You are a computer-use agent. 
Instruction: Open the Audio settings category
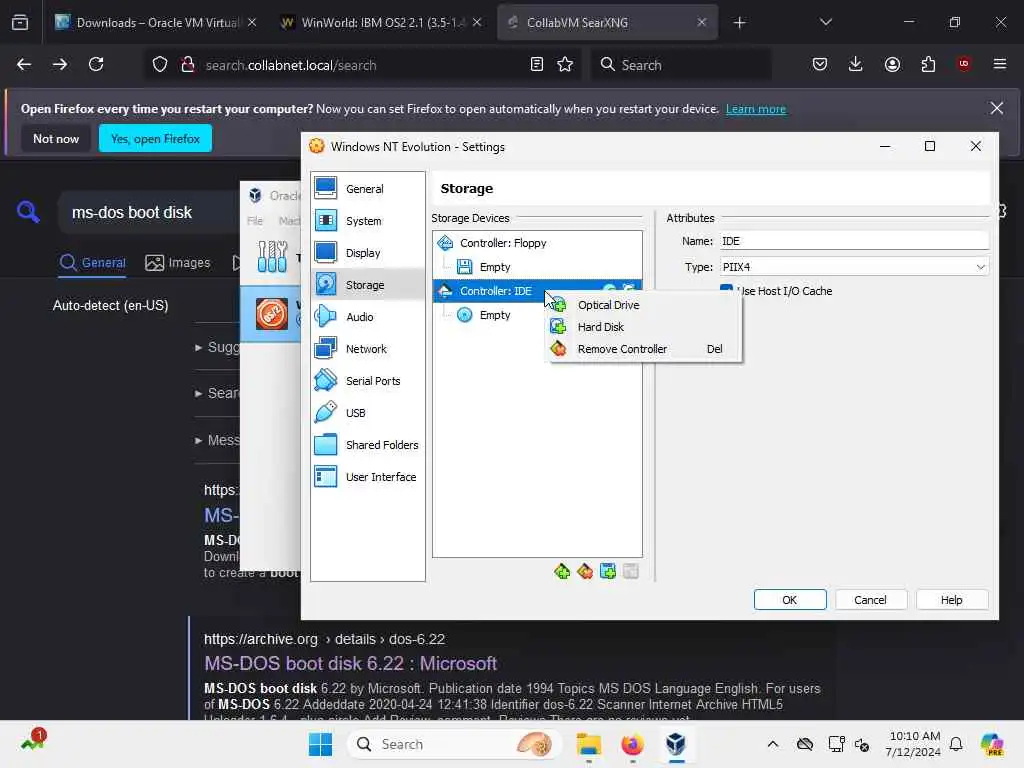368,317
